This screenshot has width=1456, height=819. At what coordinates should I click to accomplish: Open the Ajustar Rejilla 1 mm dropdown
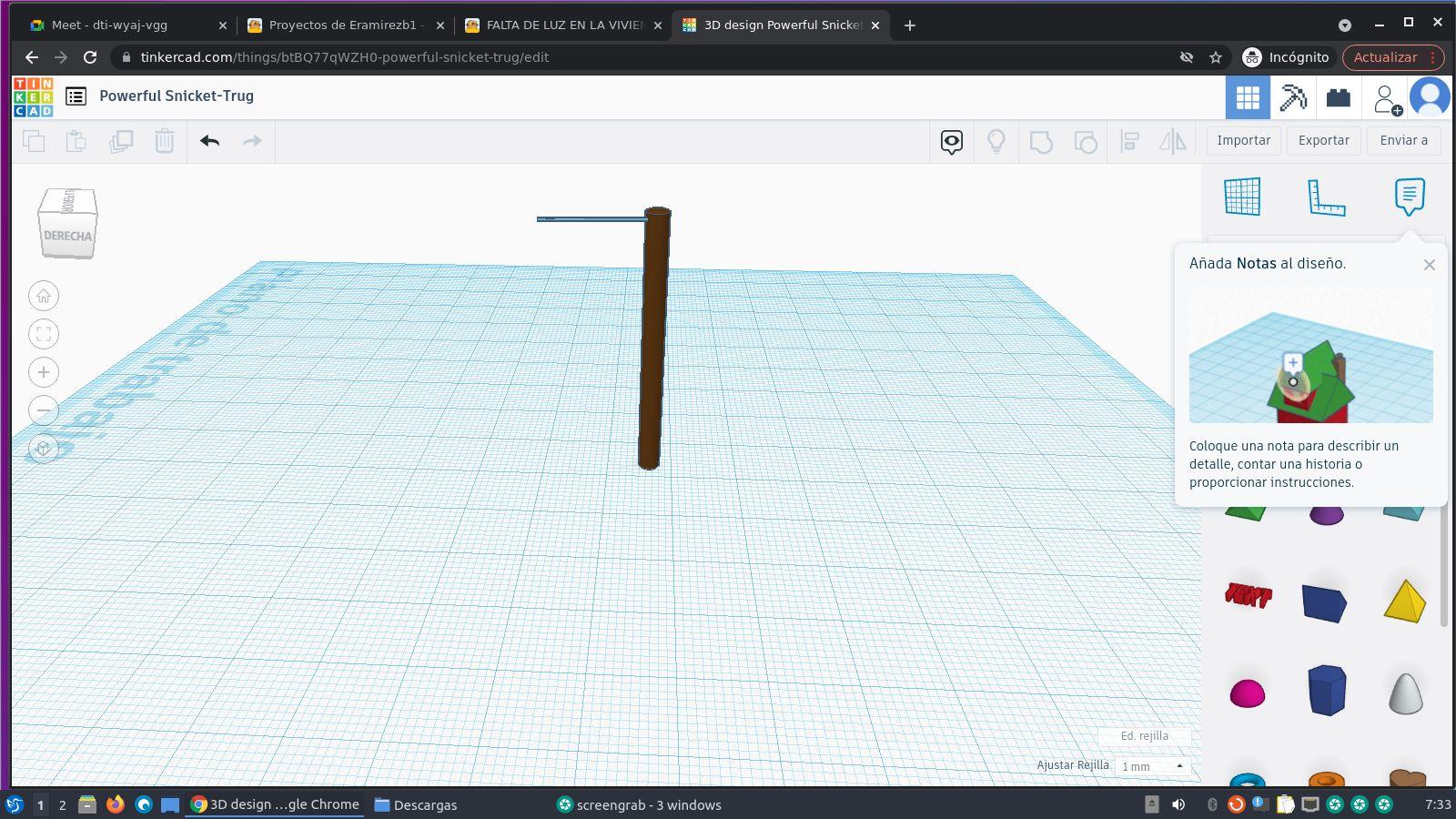(x=1152, y=766)
